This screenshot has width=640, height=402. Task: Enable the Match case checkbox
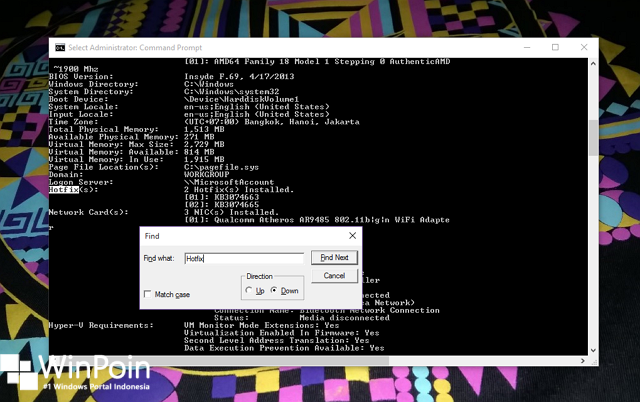(x=148, y=294)
